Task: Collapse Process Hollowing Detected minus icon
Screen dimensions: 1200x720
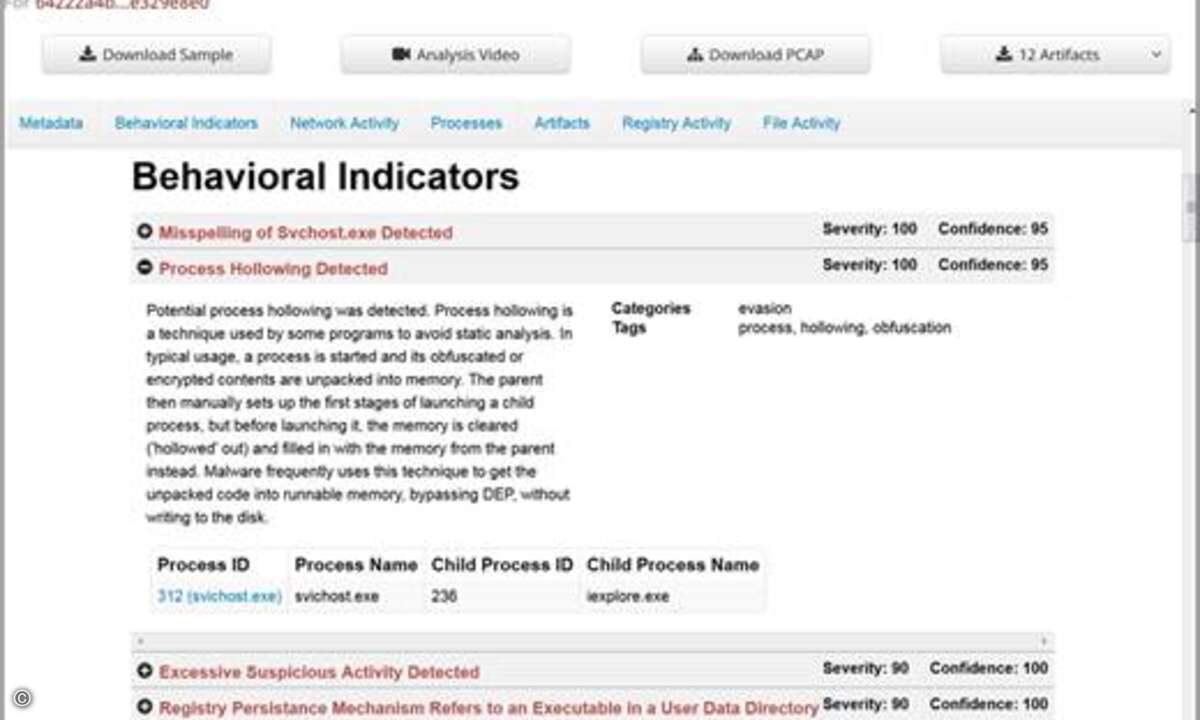Action: (145, 268)
